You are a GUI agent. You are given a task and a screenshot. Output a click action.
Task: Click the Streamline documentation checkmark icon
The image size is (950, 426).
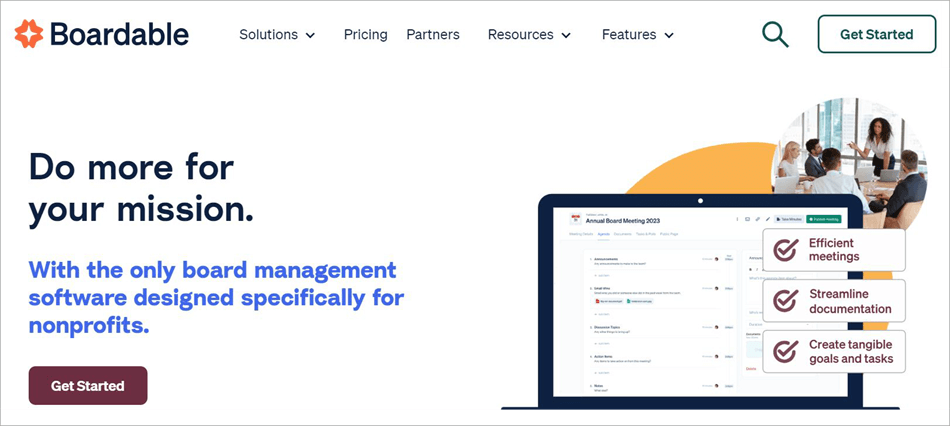click(786, 301)
